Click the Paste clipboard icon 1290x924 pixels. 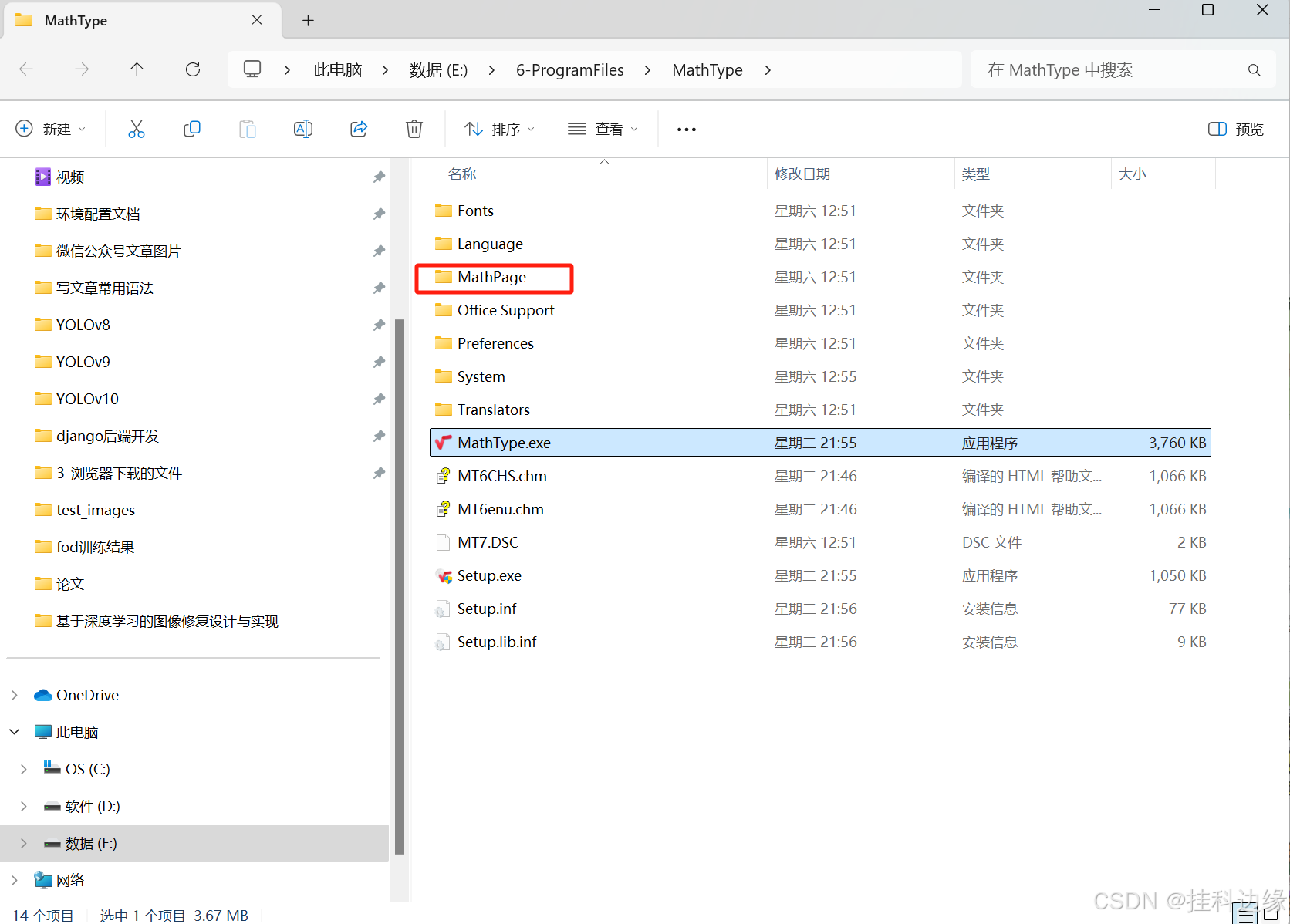pyautogui.click(x=248, y=129)
